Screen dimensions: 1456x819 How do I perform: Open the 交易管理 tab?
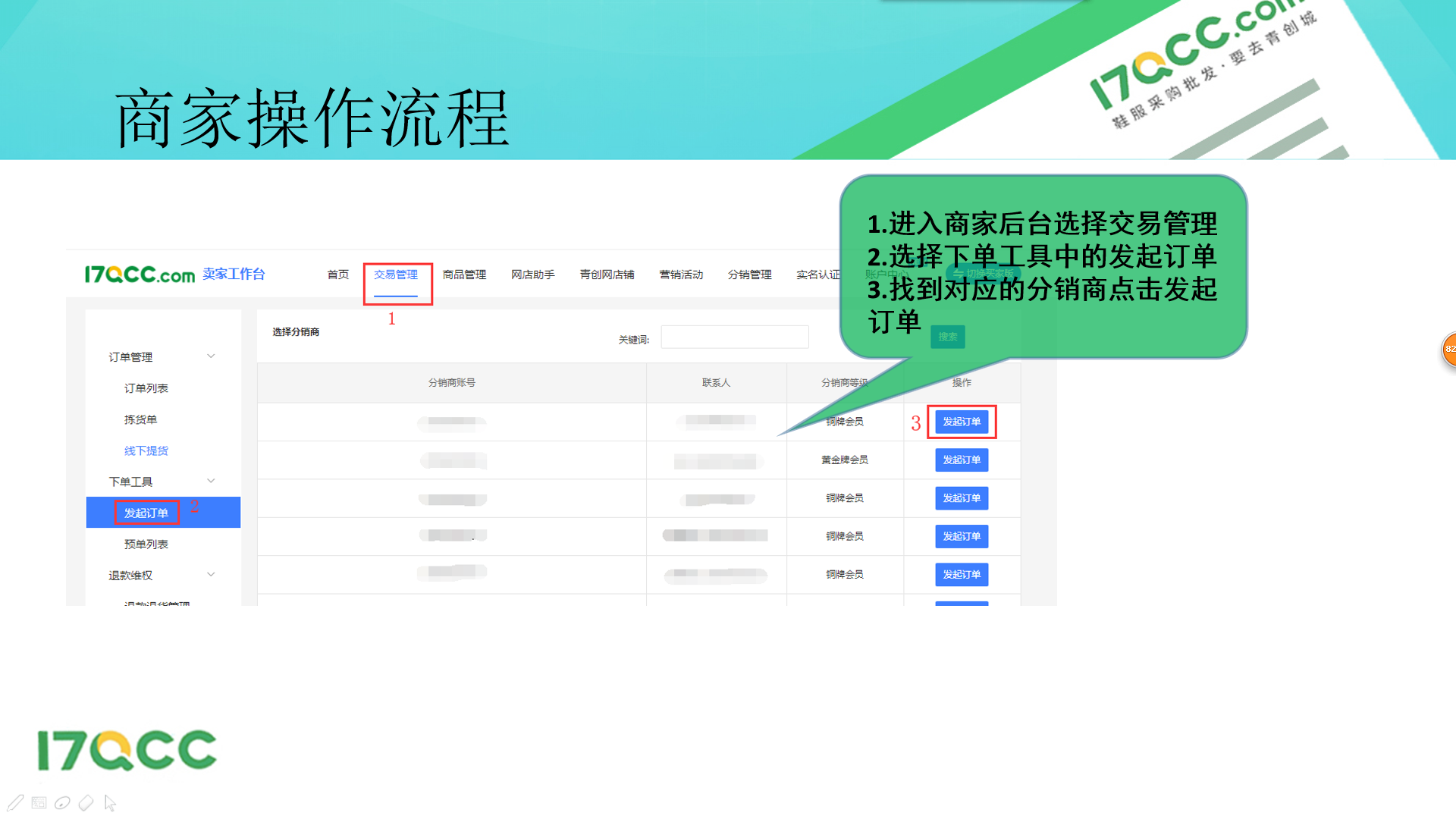(396, 275)
